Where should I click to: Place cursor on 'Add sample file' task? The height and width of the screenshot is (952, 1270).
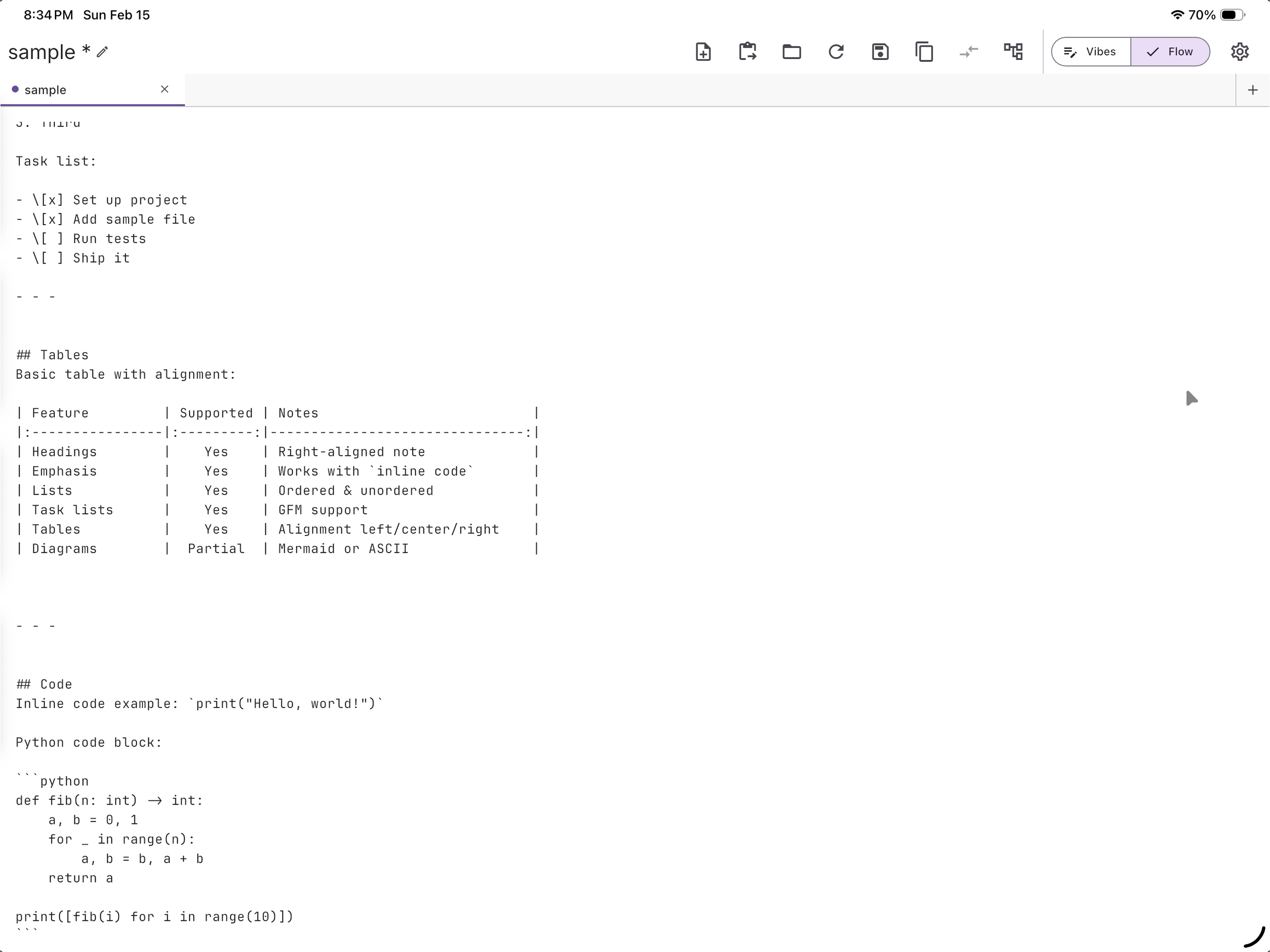(134, 219)
